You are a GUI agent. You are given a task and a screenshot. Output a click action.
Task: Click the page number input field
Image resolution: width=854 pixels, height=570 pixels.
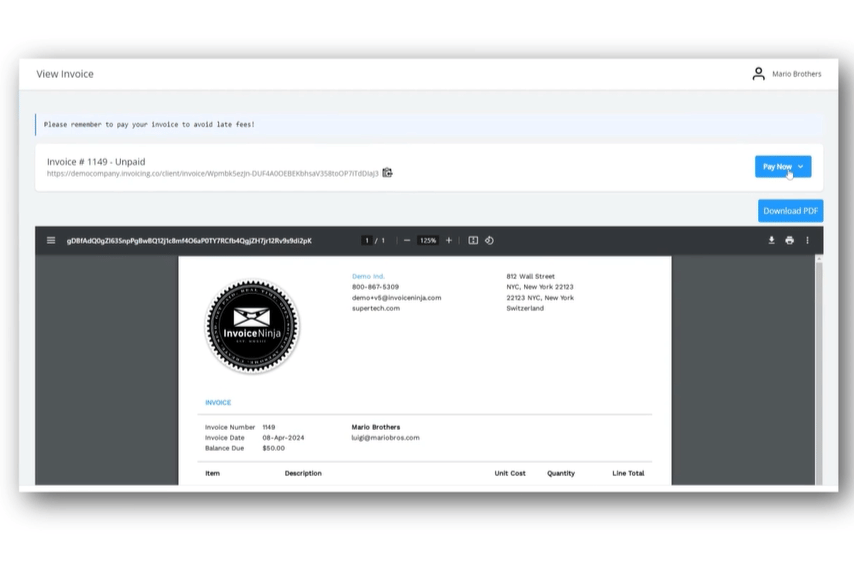(367, 240)
